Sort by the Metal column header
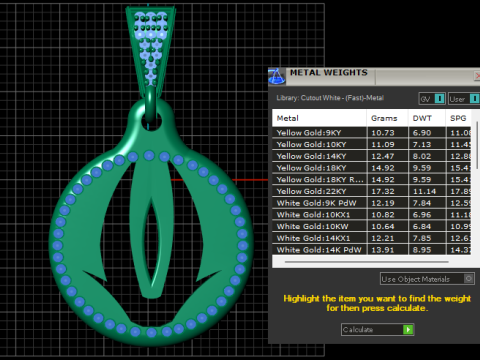The image size is (480, 360). [x=319, y=118]
